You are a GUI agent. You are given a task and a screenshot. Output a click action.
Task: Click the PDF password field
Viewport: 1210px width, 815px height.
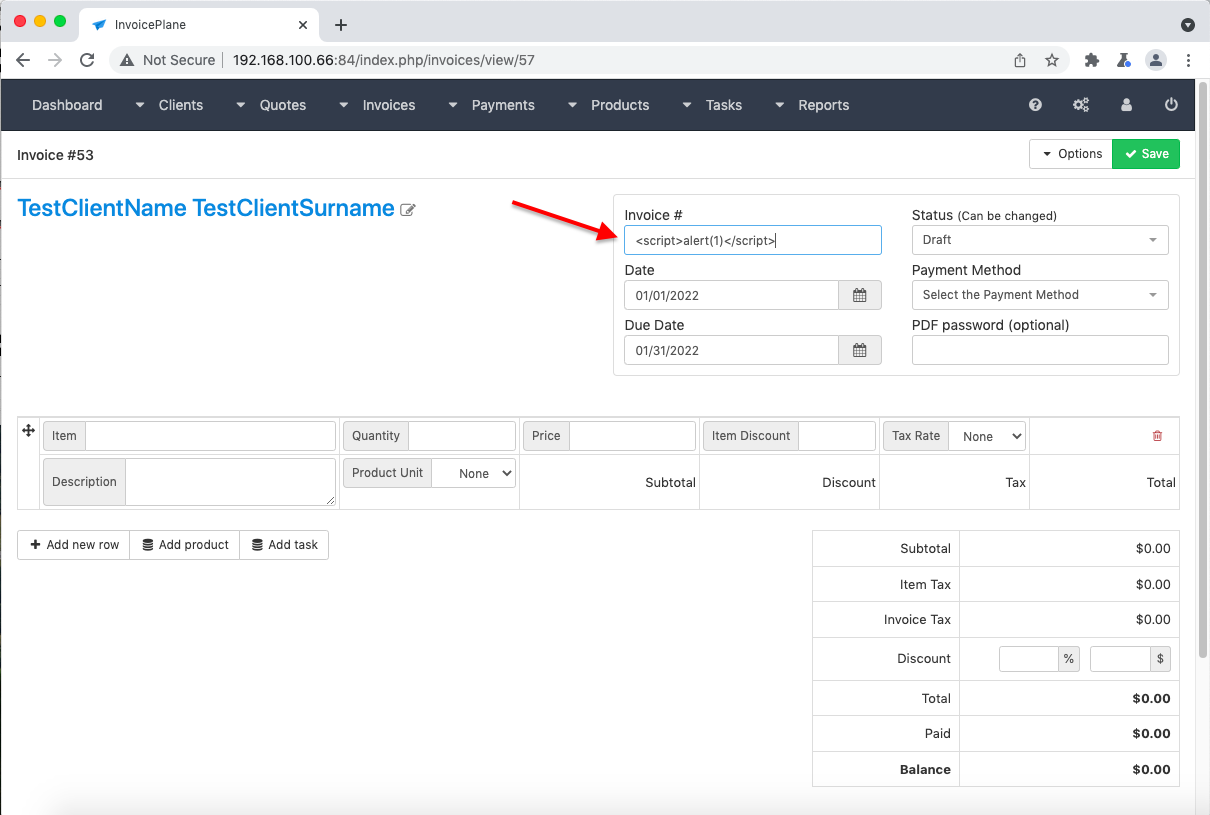click(1040, 350)
